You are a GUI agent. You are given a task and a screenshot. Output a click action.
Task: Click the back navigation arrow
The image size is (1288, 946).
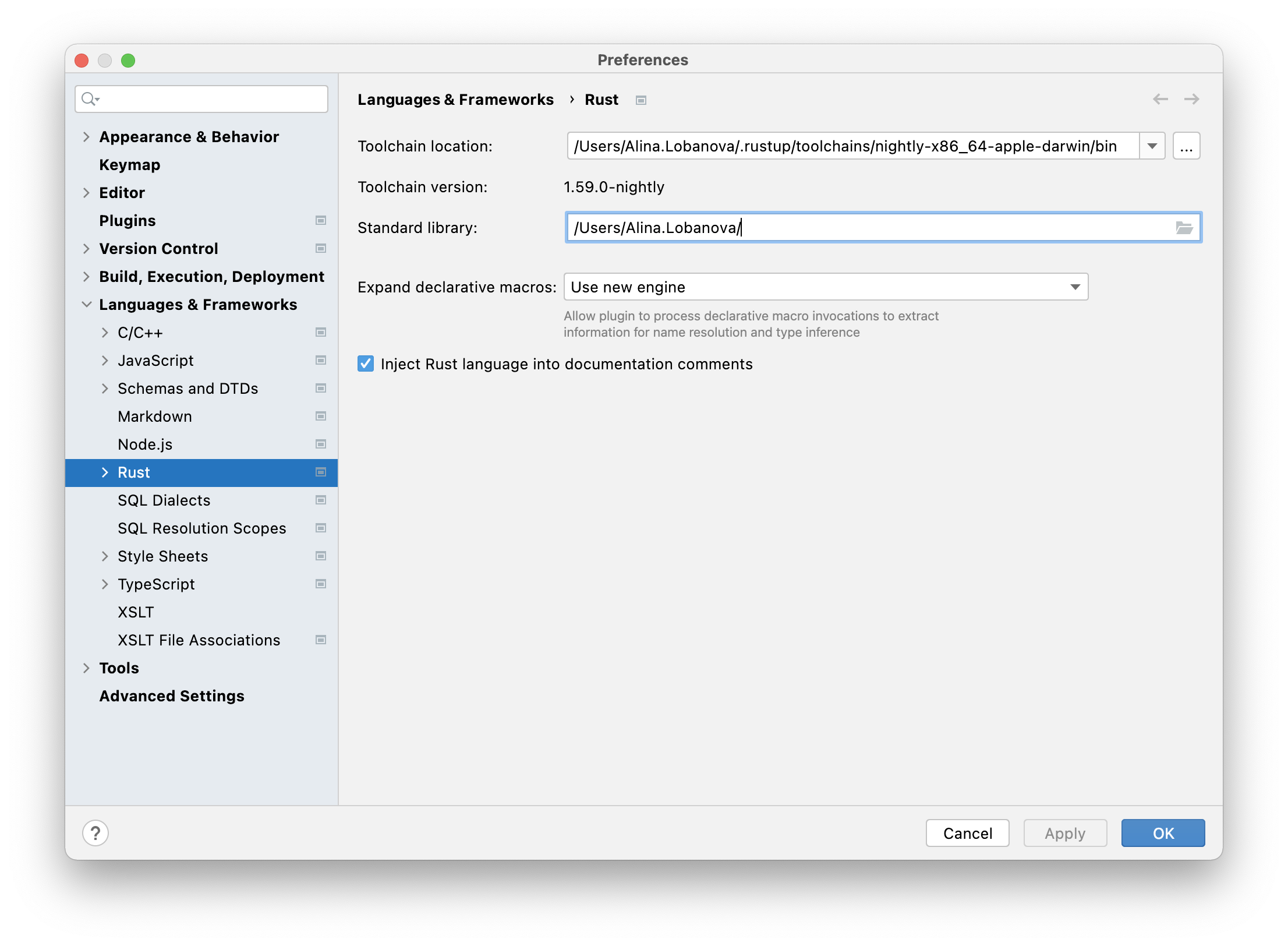1160,100
